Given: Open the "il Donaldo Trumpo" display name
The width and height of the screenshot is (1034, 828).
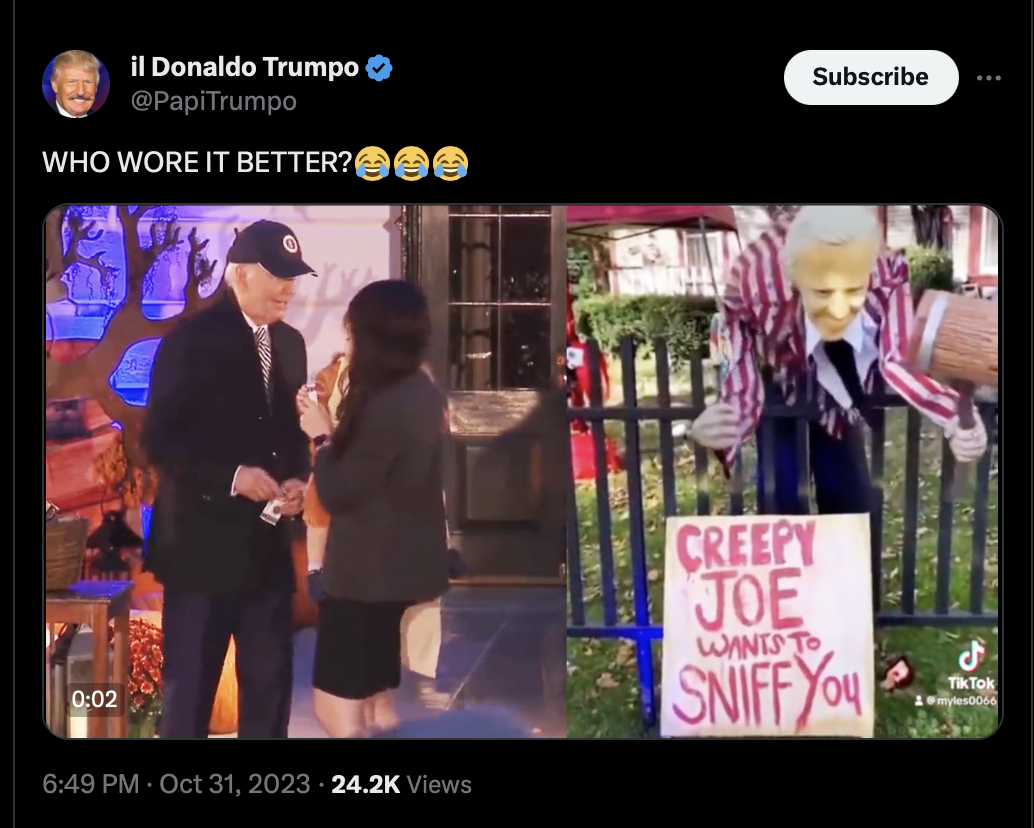Looking at the screenshot, I should (x=245, y=67).
